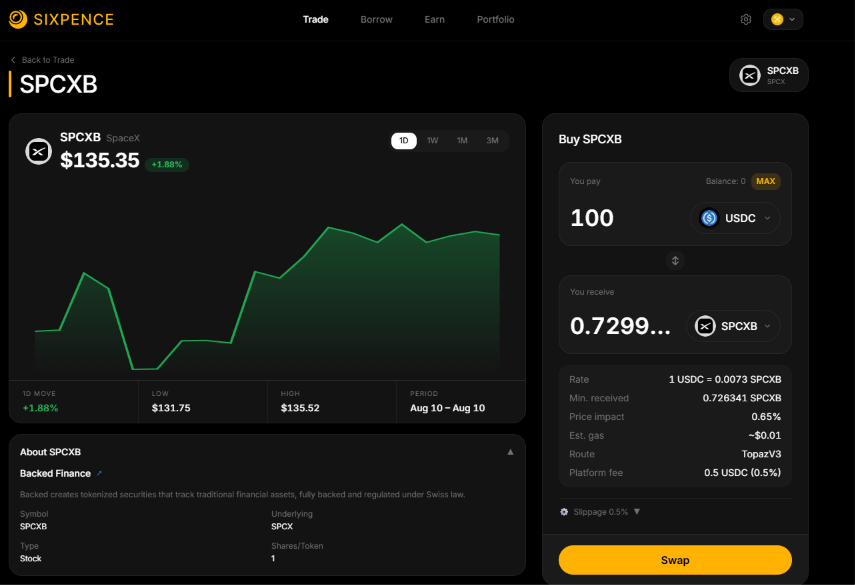855x585 pixels.
Task: Click the You pay amount field showing 100
Action: (592, 218)
